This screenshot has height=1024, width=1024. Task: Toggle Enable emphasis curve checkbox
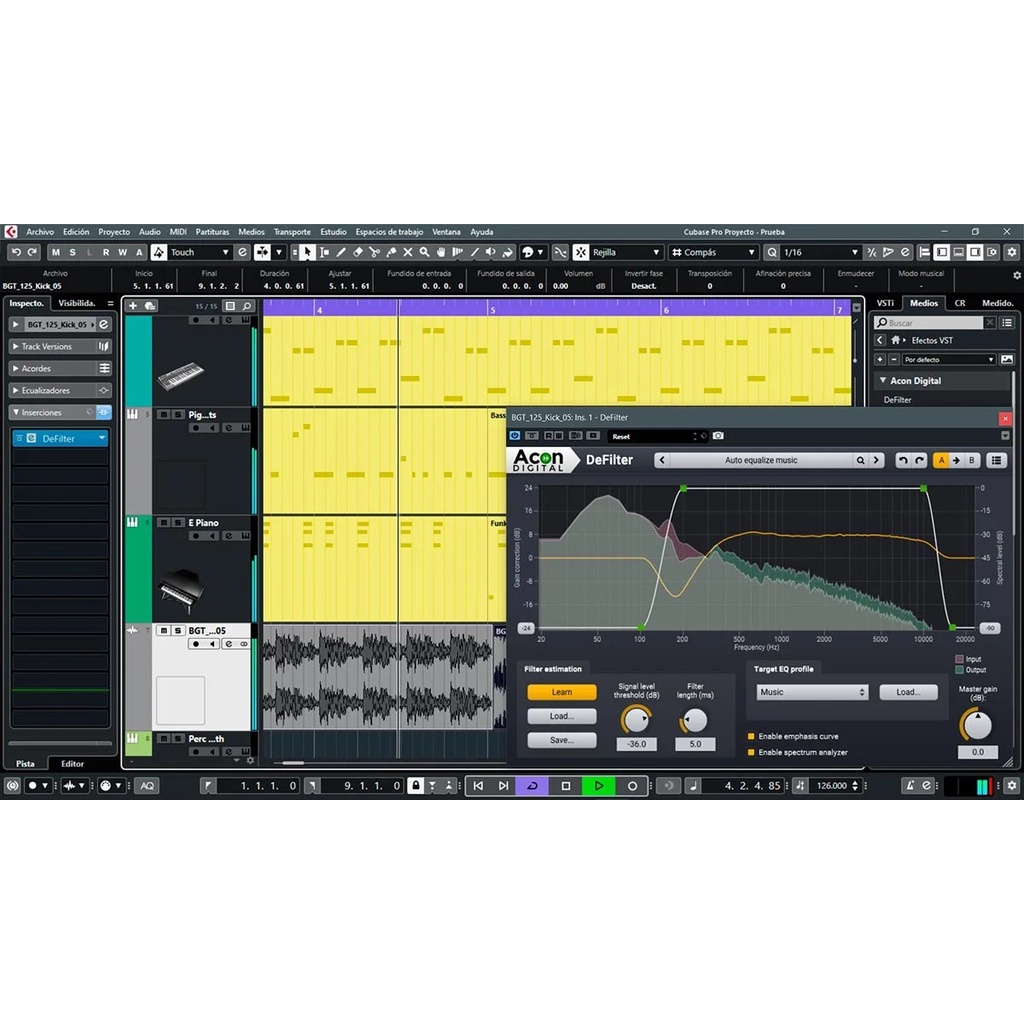pos(751,736)
